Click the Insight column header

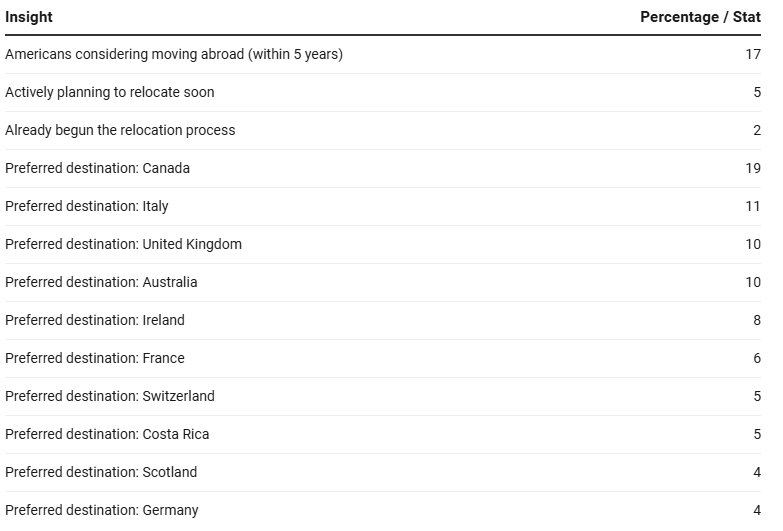pos(28,17)
